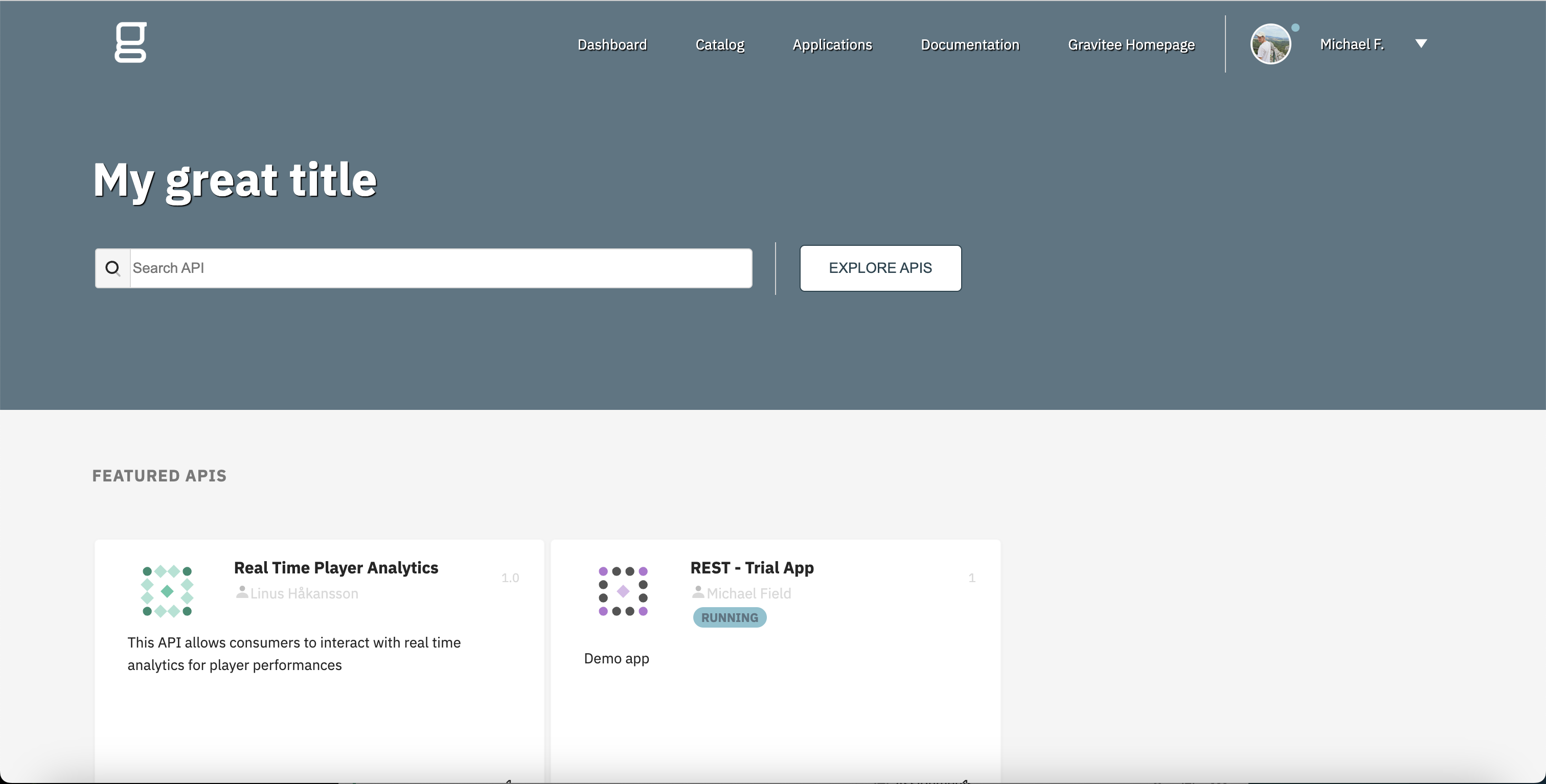Open the REST - Trial App title

(752, 567)
